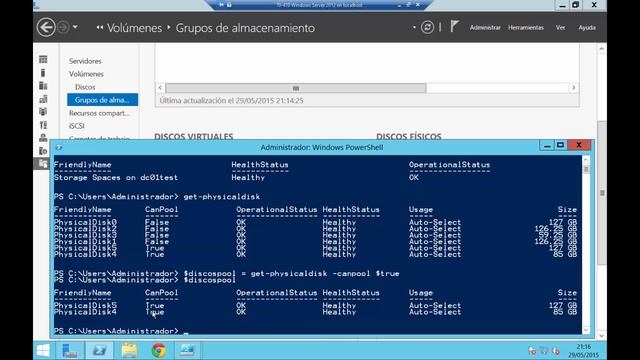
Task: Click the DISCOS VIRTUALES heading
Action: click(x=193, y=136)
